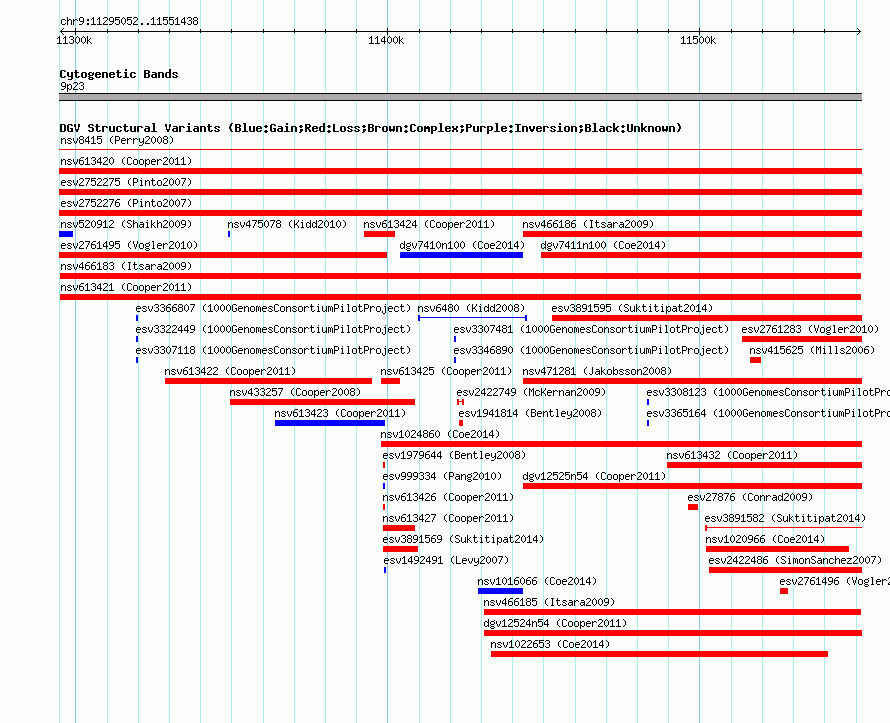Click esv2761495 (Vogler2010) label
The height and width of the screenshot is (723, 890).
[x=129, y=245]
